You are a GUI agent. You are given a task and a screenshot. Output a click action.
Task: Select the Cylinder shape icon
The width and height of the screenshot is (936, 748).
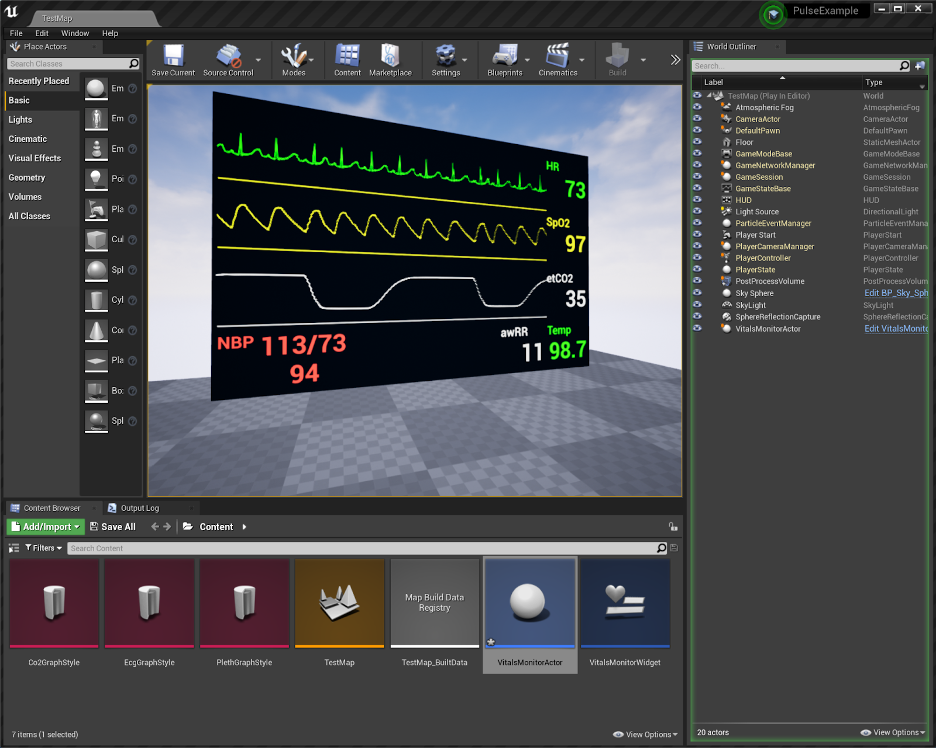(96, 300)
